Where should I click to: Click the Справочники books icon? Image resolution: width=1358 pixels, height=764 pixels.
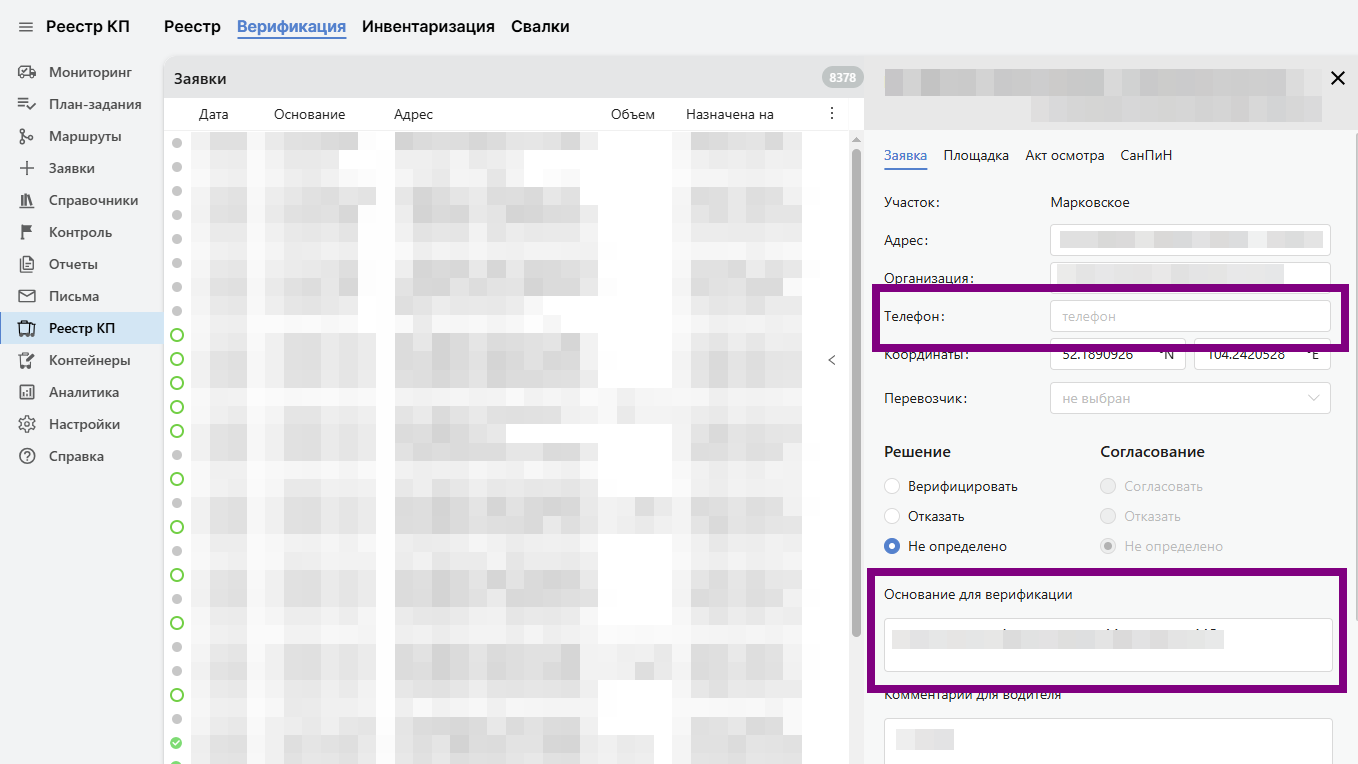click(27, 200)
